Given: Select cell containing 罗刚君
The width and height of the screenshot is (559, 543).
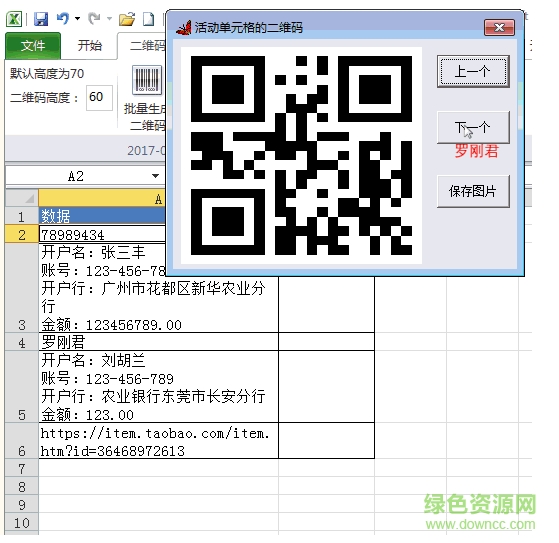Looking at the screenshot, I should tap(159, 342).
